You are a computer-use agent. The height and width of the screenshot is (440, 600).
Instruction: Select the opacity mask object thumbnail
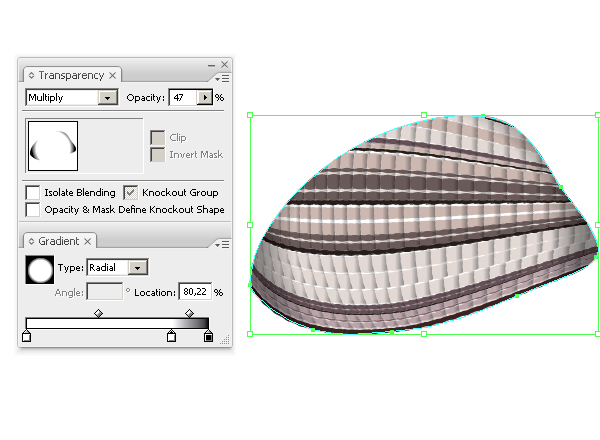(53, 146)
